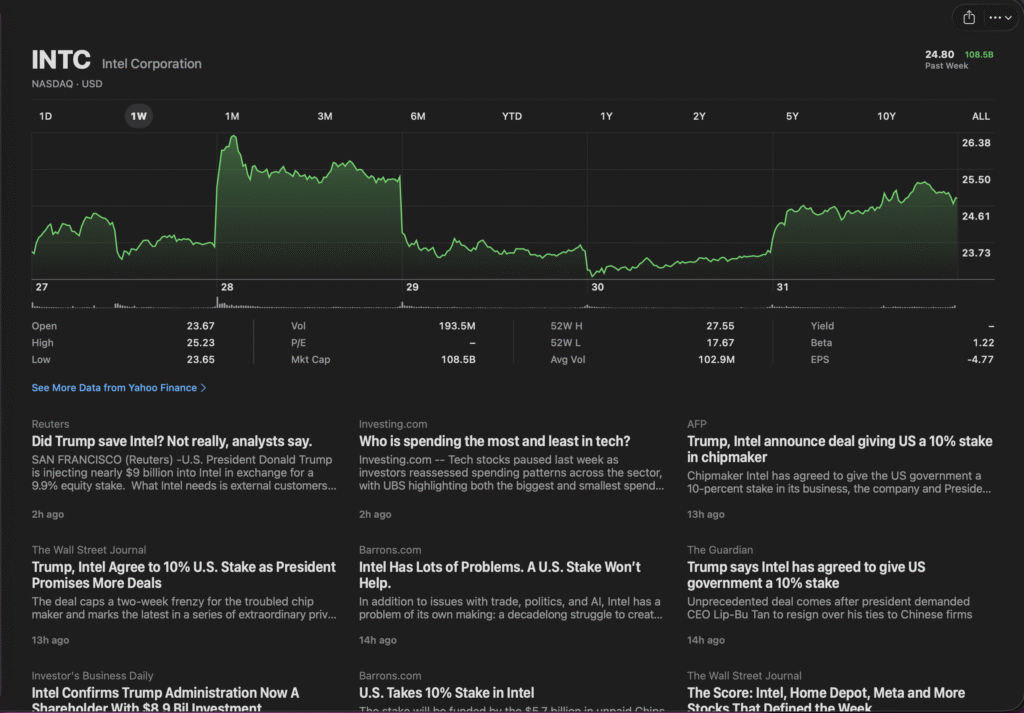The width and height of the screenshot is (1024, 713).
Task: Click the NASDAQ · USD exchange label
Action: pos(67,84)
